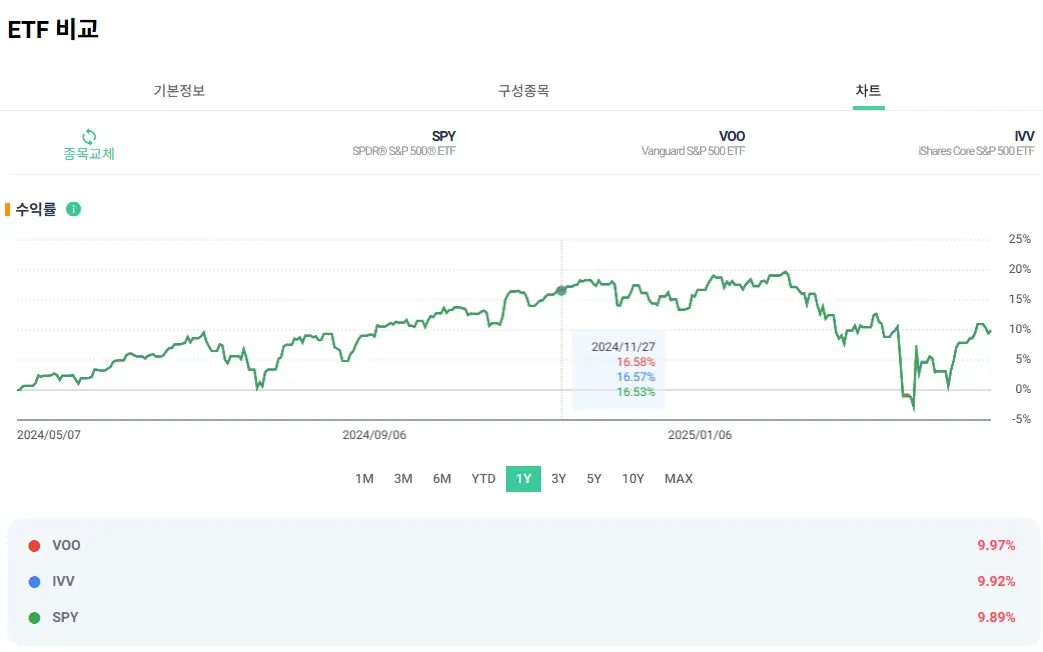The width and height of the screenshot is (1043, 652).
Task: Click the -5% y-axis label
Action: point(1021,419)
